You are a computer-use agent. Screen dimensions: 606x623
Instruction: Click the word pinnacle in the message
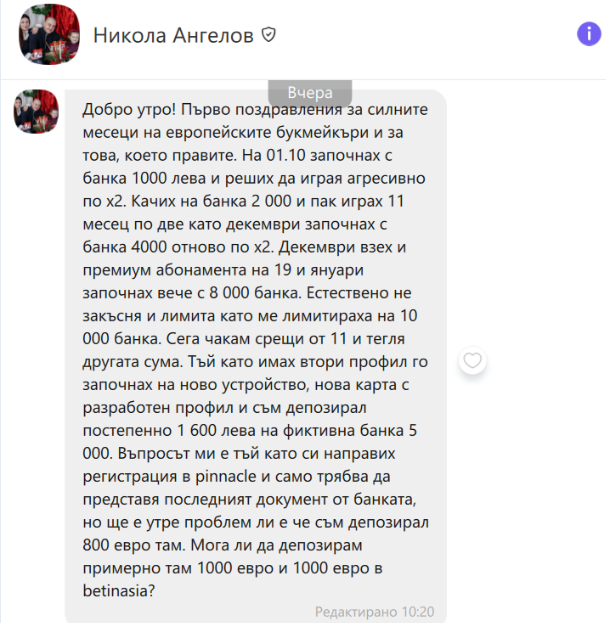tap(226, 476)
